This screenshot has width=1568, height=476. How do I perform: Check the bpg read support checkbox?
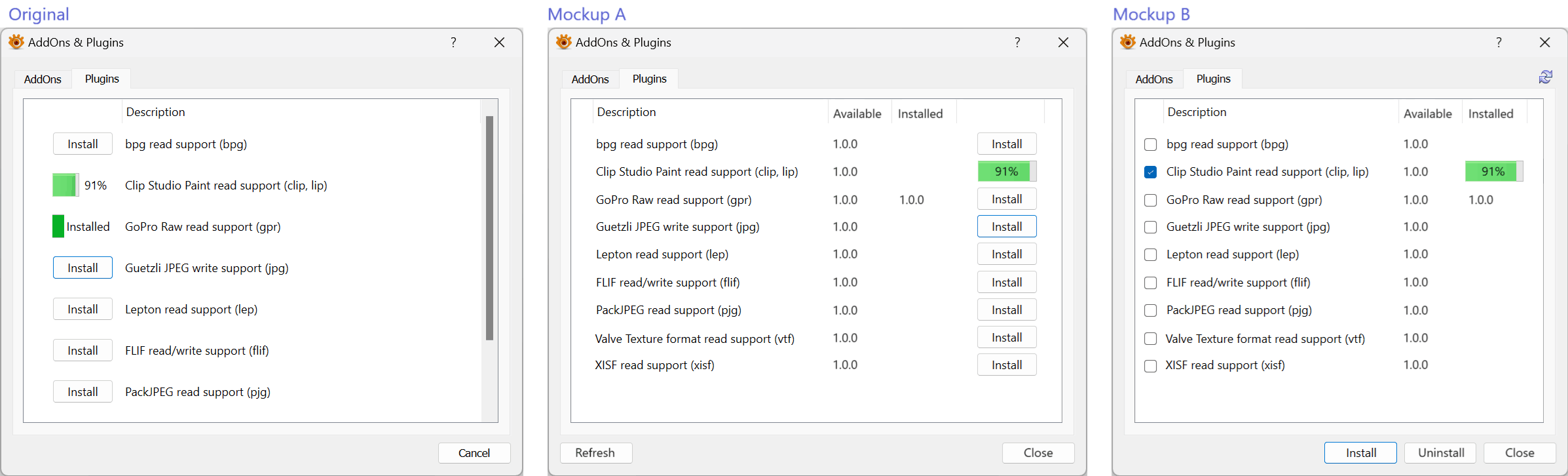1150,145
